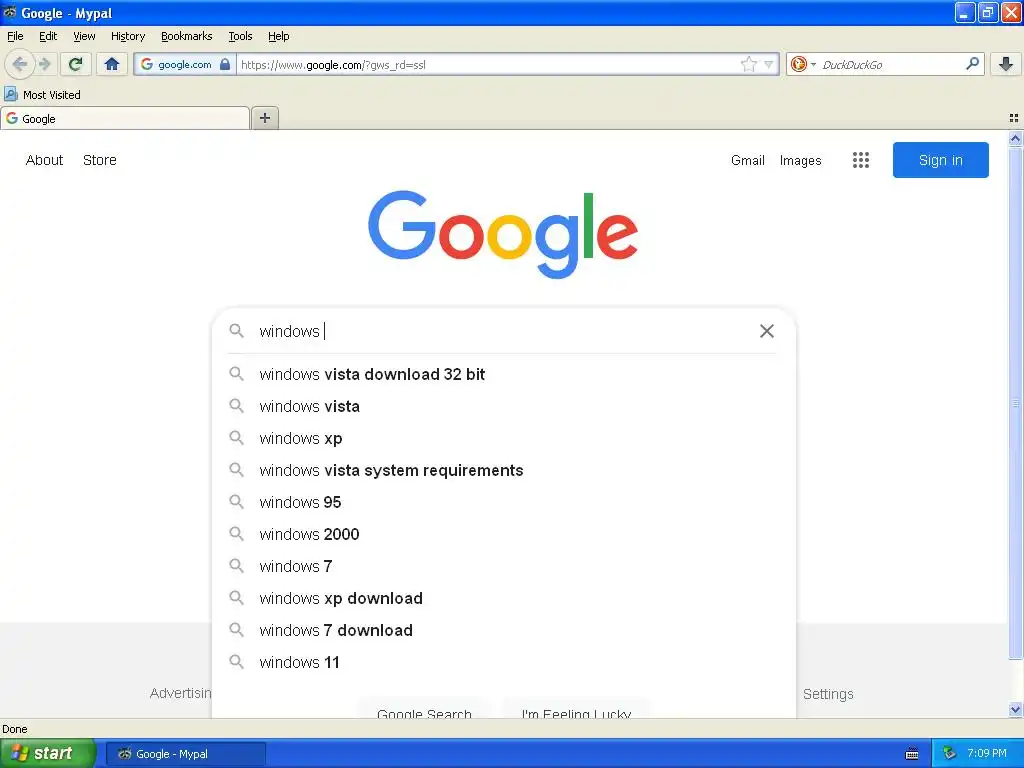Open the Gmail link

pyautogui.click(x=748, y=160)
